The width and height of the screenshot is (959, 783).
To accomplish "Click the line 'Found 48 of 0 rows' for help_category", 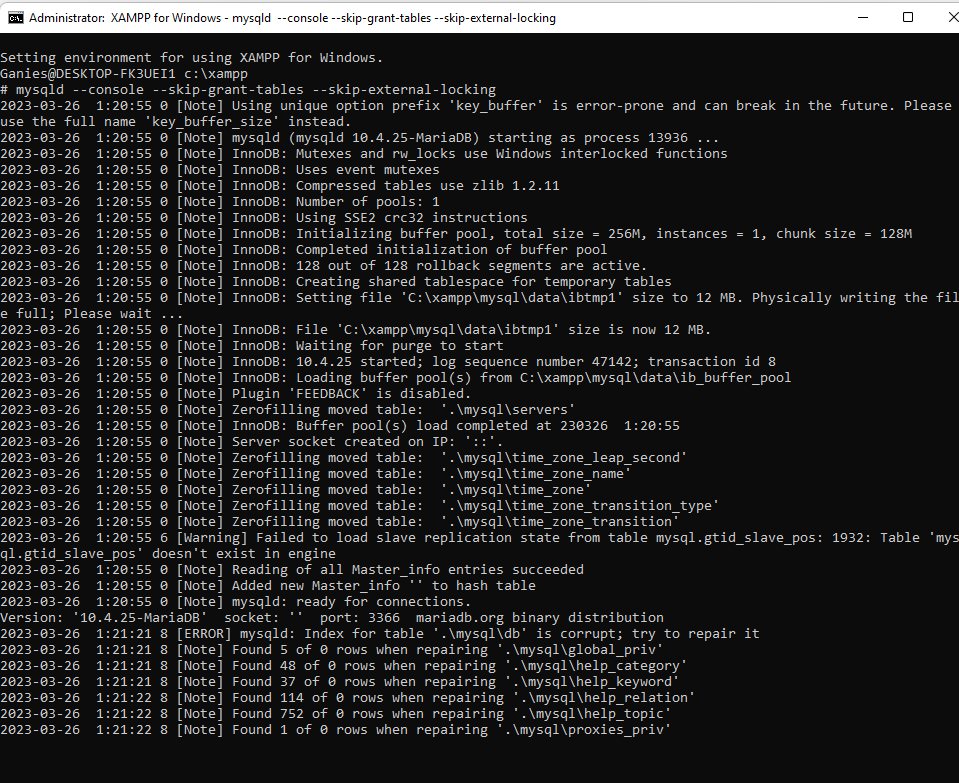I will [344, 666].
